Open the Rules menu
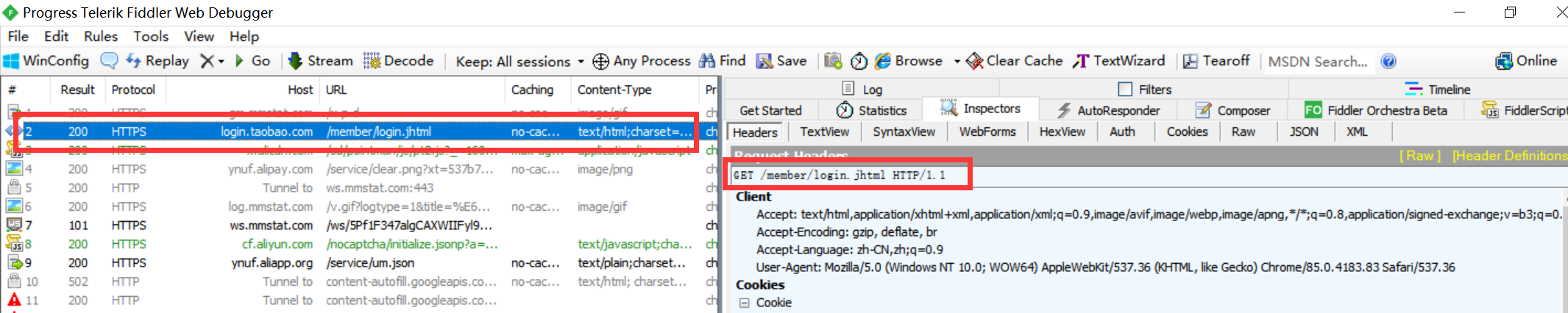This screenshot has height=313, width=1568. point(101,36)
